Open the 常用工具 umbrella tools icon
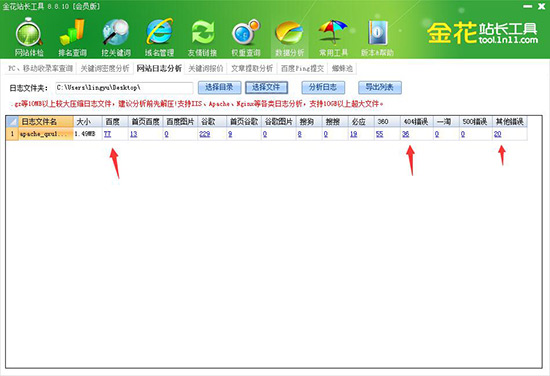This screenshot has height=376, width=550. click(x=333, y=38)
